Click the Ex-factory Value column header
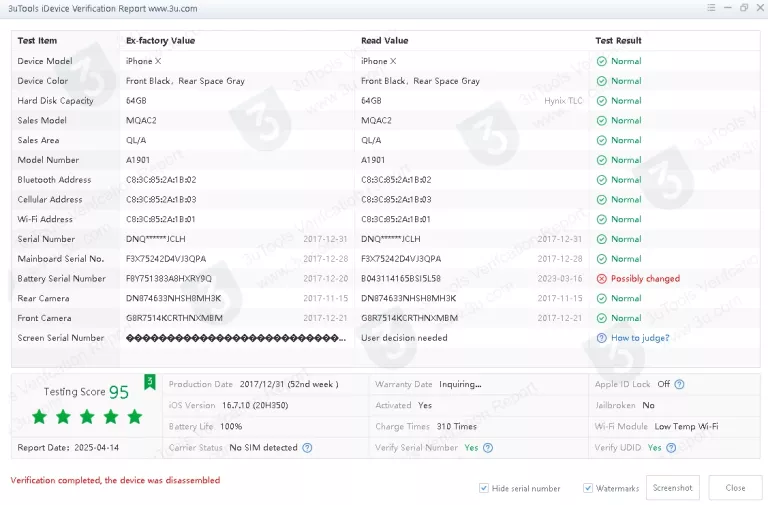The height and width of the screenshot is (505, 768). [x=160, y=41]
